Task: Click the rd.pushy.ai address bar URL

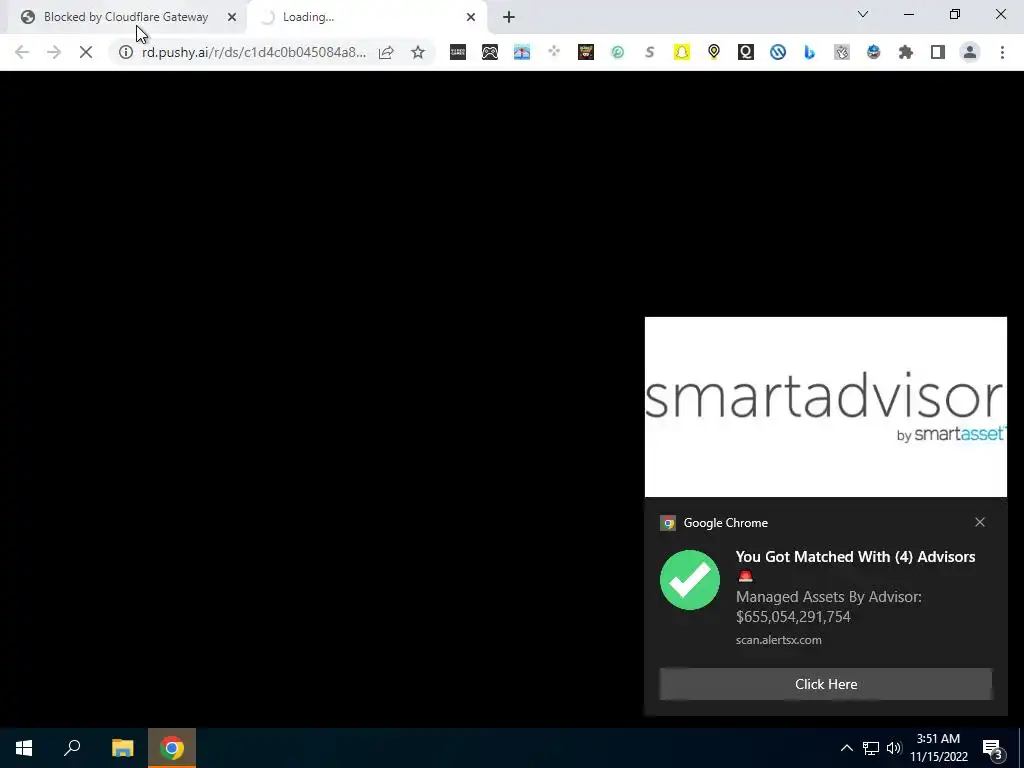Action: pos(254,52)
